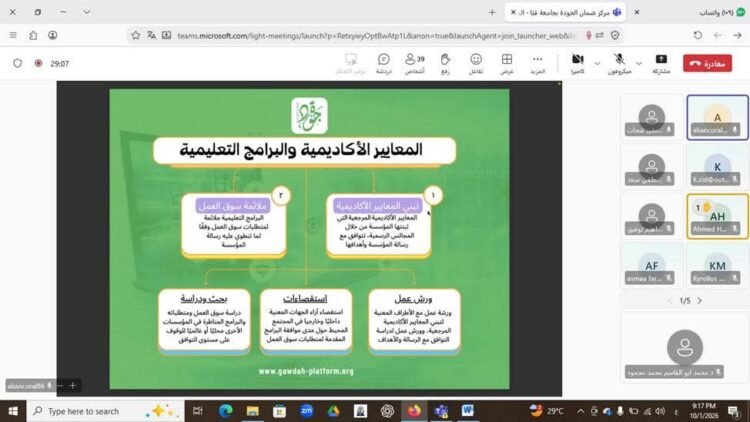Click the red recording indicator dot
Image resolution: width=750 pixels, height=422 pixels.
click(x=38, y=63)
